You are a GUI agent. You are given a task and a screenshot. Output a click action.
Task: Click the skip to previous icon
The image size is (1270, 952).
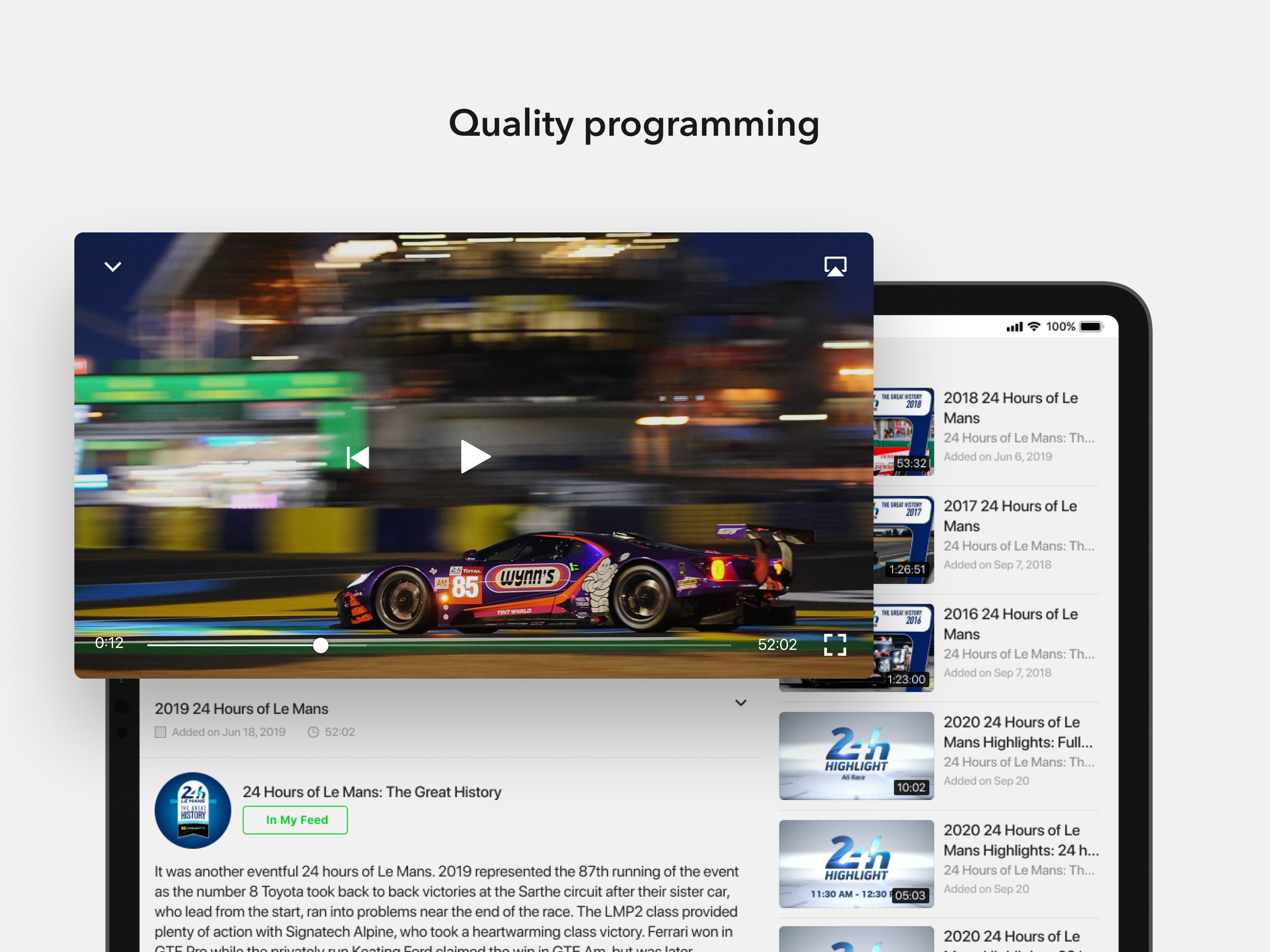point(357,457)
